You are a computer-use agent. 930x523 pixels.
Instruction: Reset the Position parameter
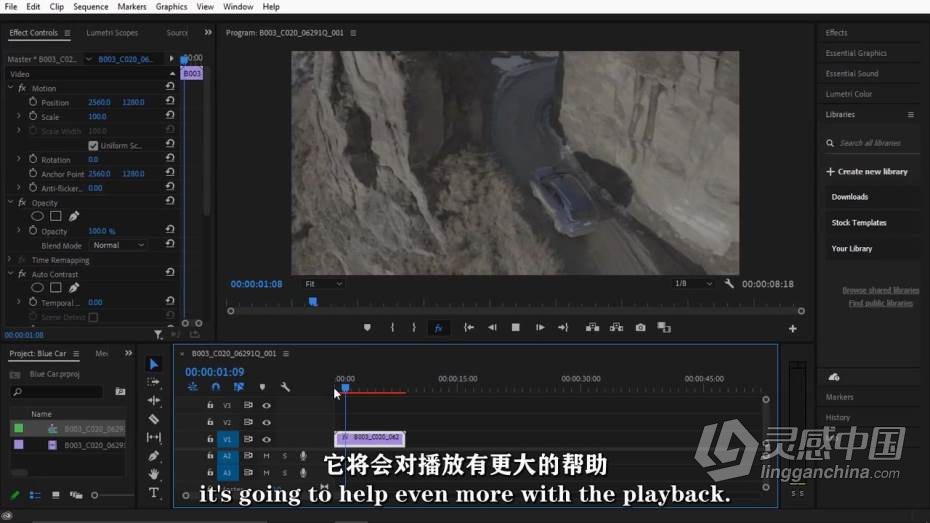click(170, 102)
